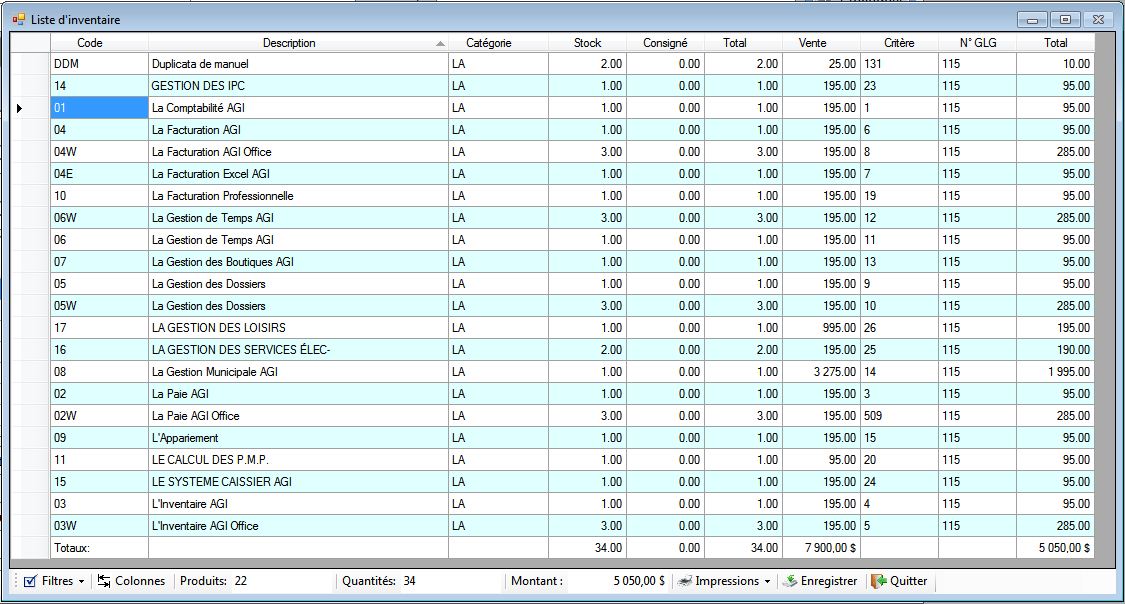
Task: Click the Impressions printer icon
Action: pyautogui.click(x=684, y=581)
